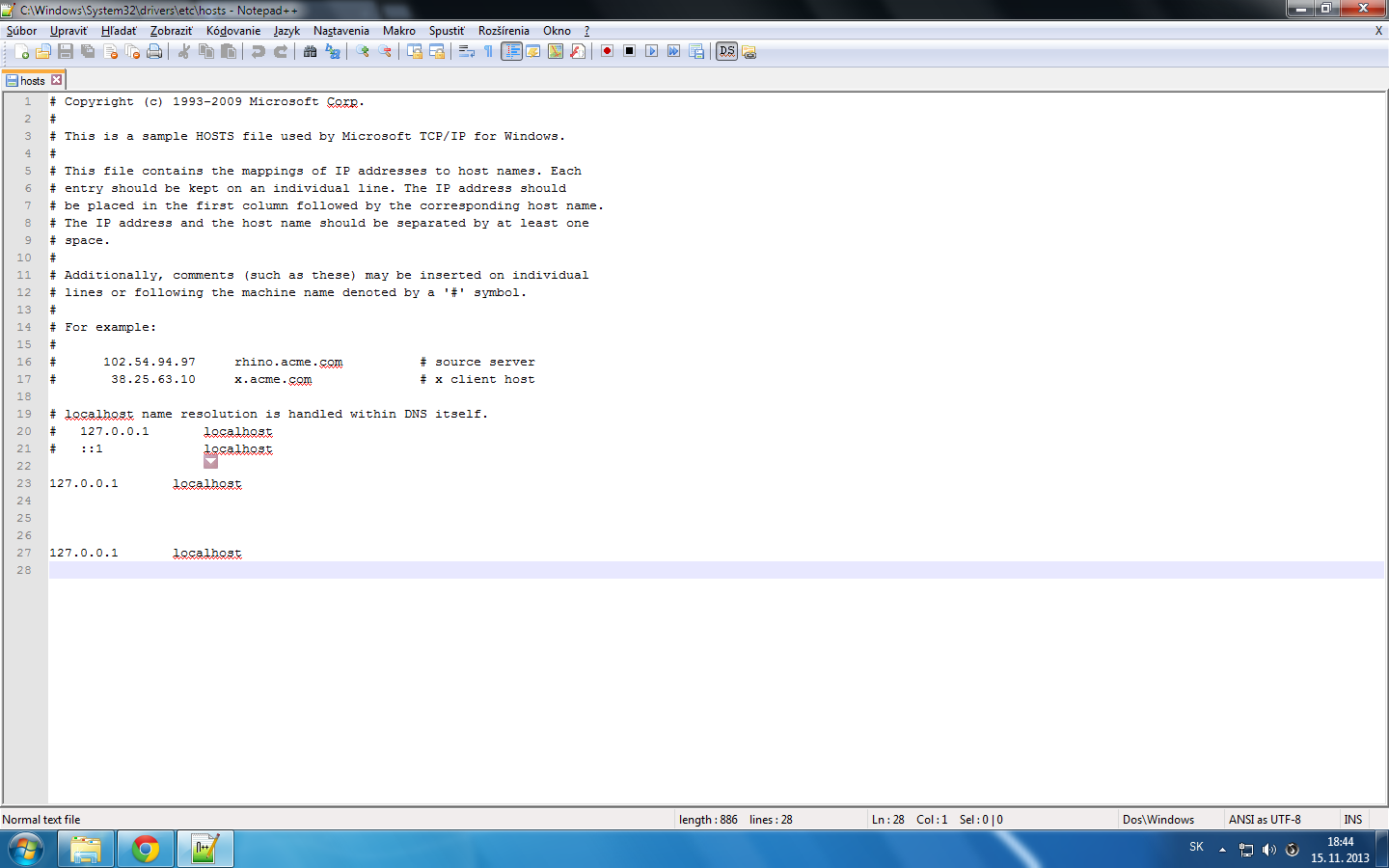Screen dimensions: 1389x868
Task: Click the Open file toolbar icon
Action: 43,51
